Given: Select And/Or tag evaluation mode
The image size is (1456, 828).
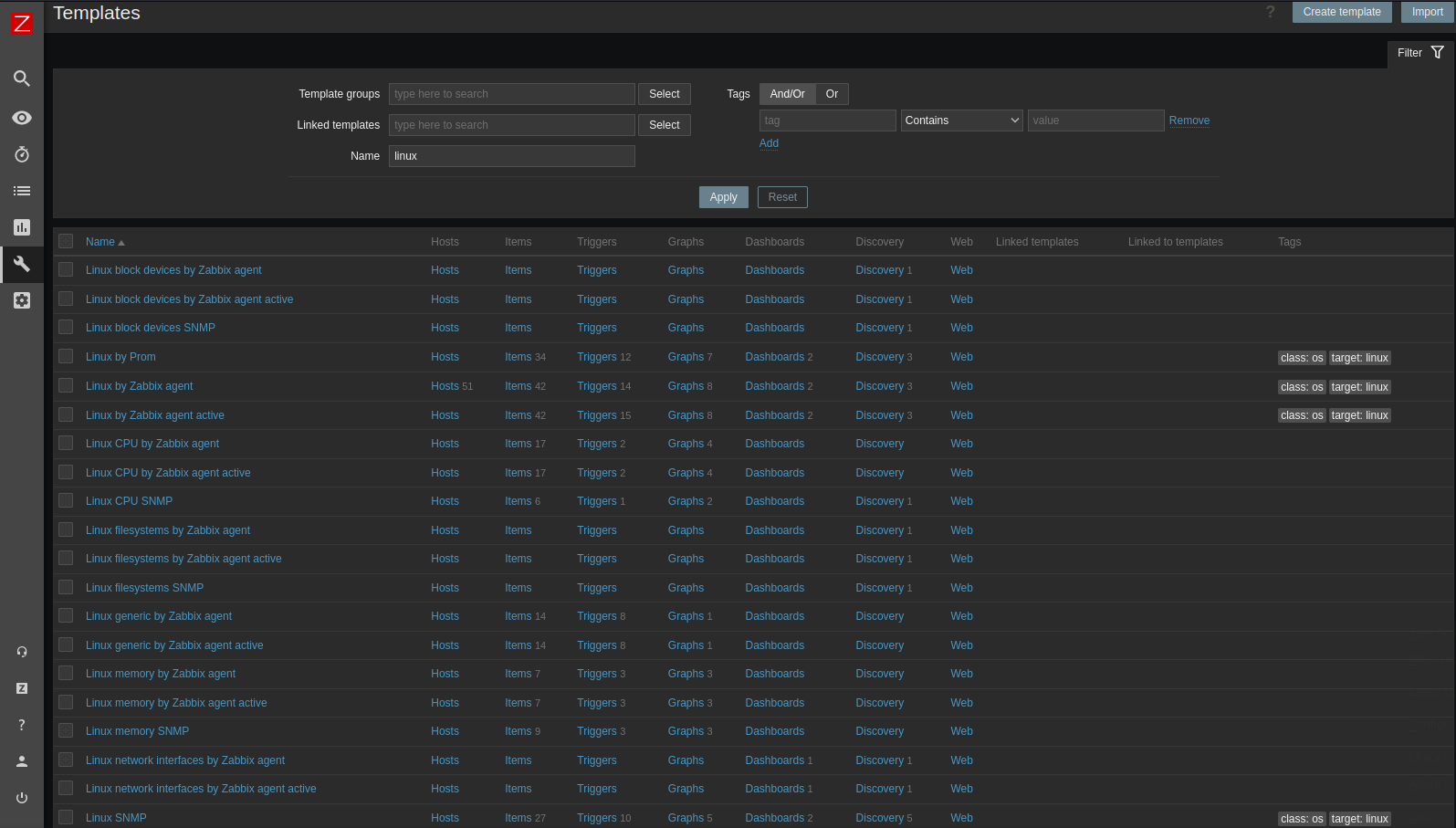Looking at the screenshot, I should coord(787,94).
